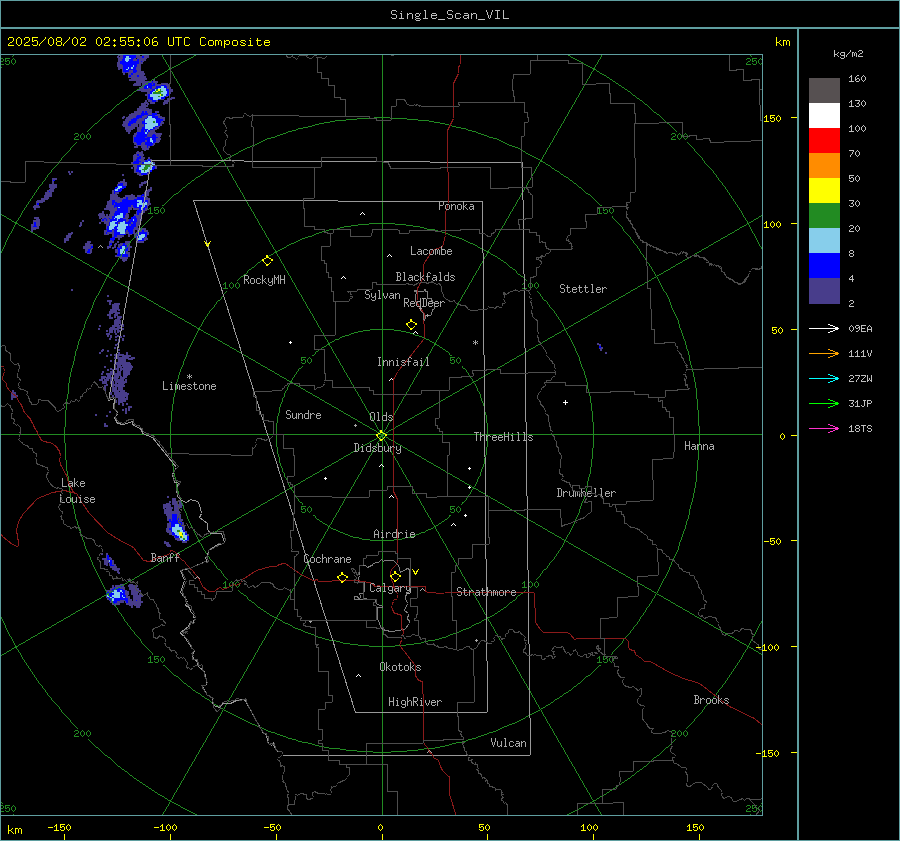Click the green 30 color swatch

click(x=824, y=215)
